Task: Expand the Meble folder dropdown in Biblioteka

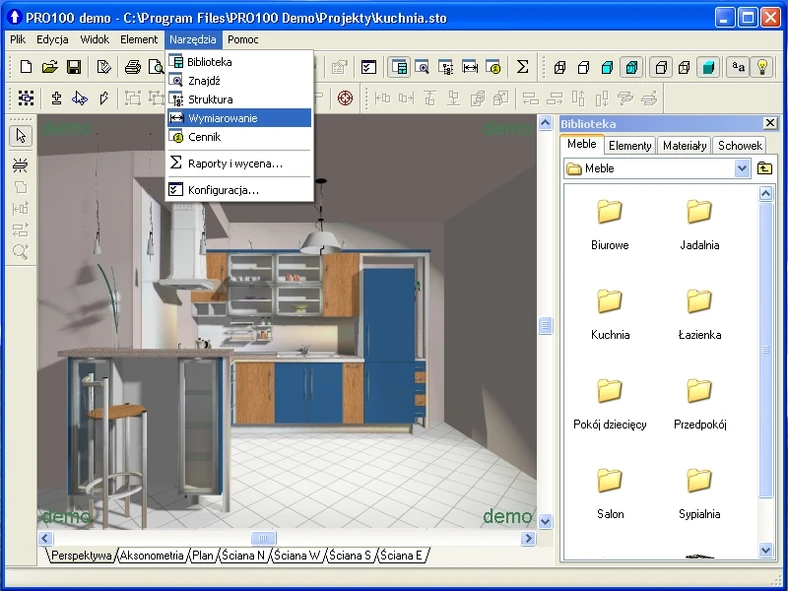Action: [x=742, y=169]
